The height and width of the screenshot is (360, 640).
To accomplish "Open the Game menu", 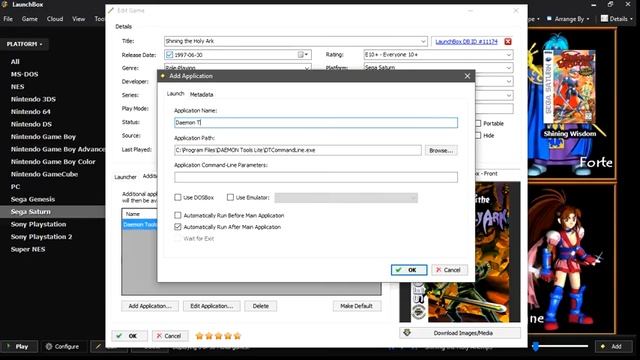I will pos(30,19).
